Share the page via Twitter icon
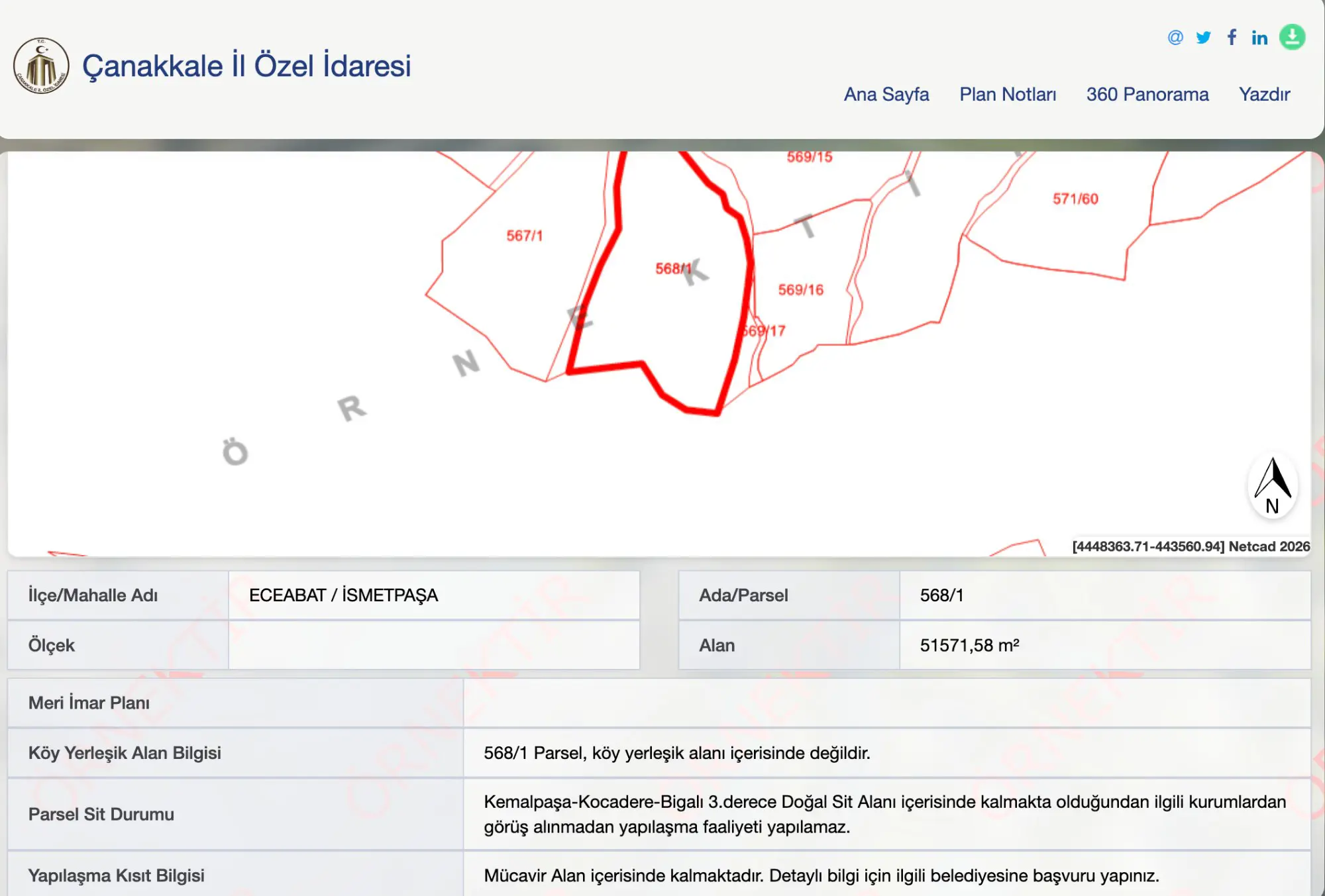The image size is (1325, 896). click(x=1204, y=37)
